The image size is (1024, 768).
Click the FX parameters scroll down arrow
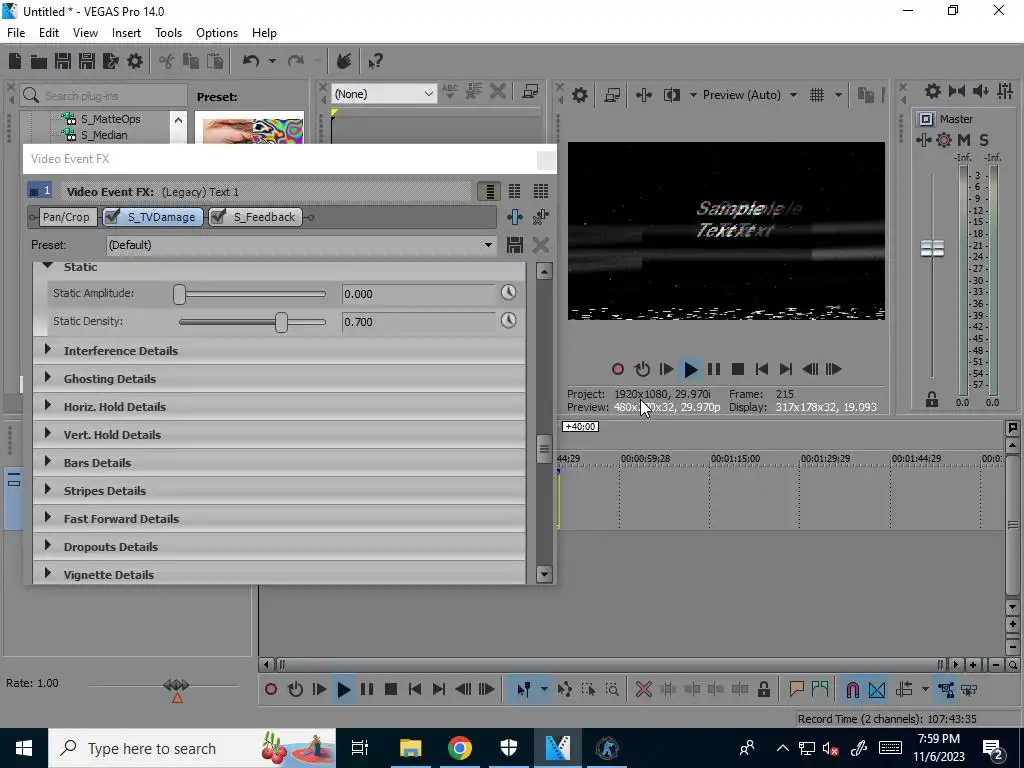click(x=544, y=574)
